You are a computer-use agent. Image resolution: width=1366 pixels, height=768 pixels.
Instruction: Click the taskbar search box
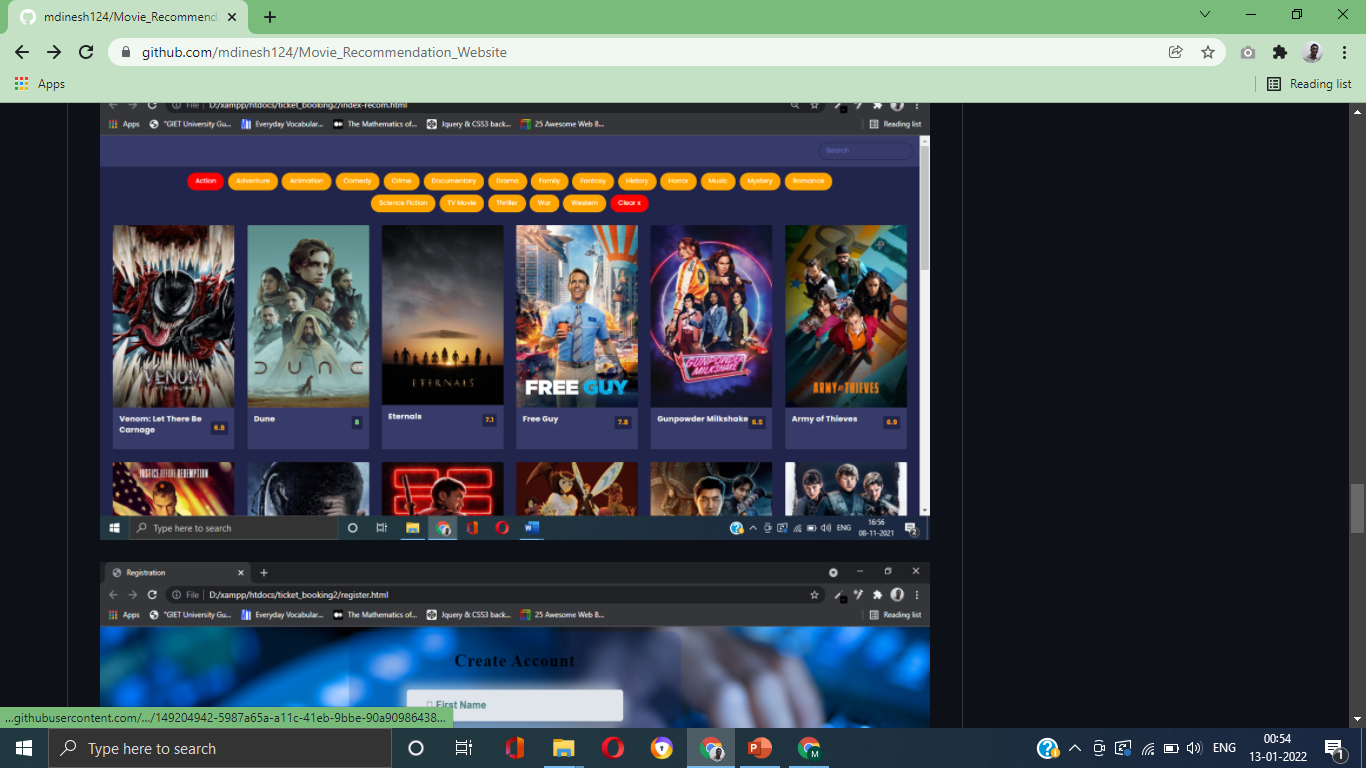[x=220, y=748]
